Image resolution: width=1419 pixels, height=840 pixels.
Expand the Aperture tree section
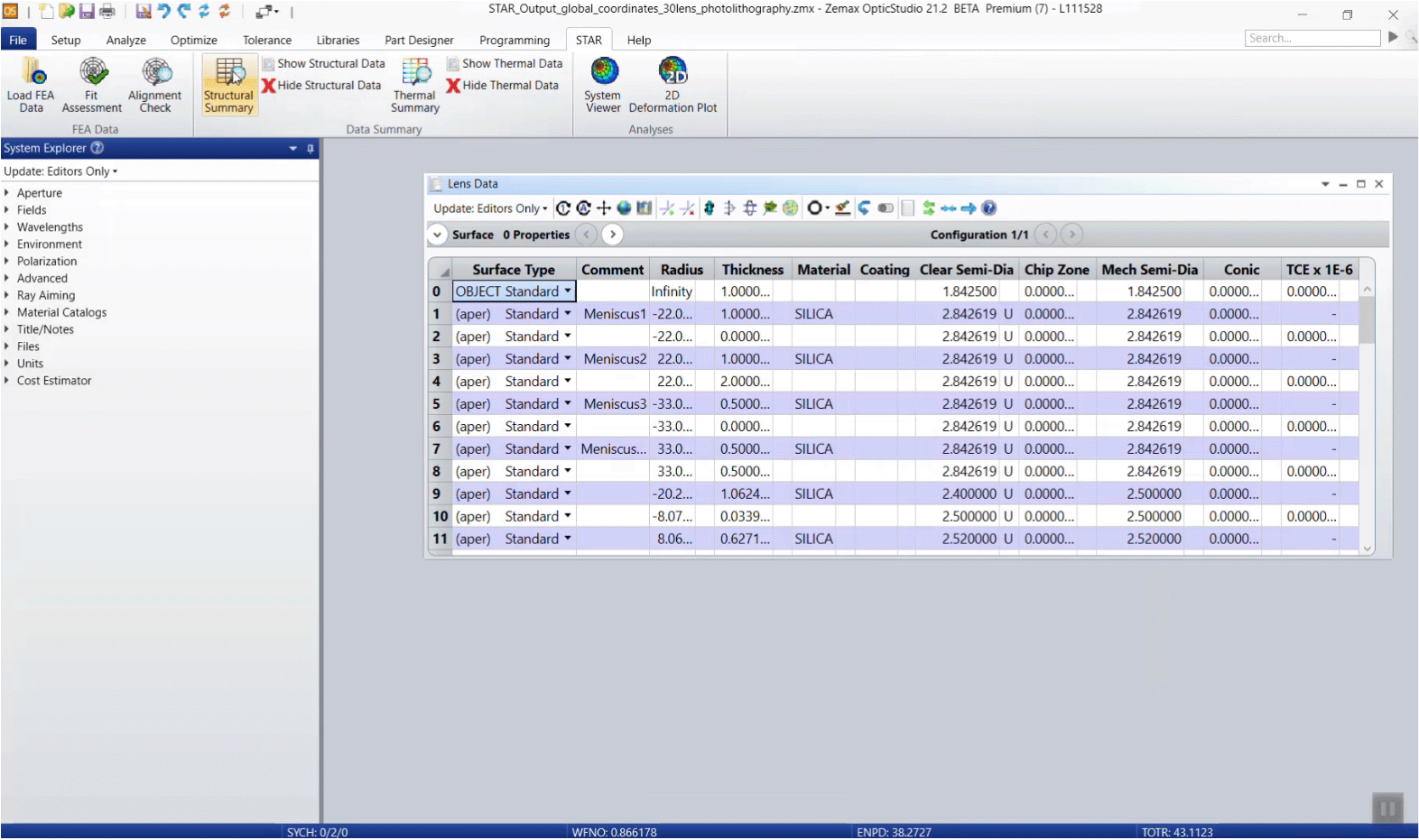tap(6, 193)
